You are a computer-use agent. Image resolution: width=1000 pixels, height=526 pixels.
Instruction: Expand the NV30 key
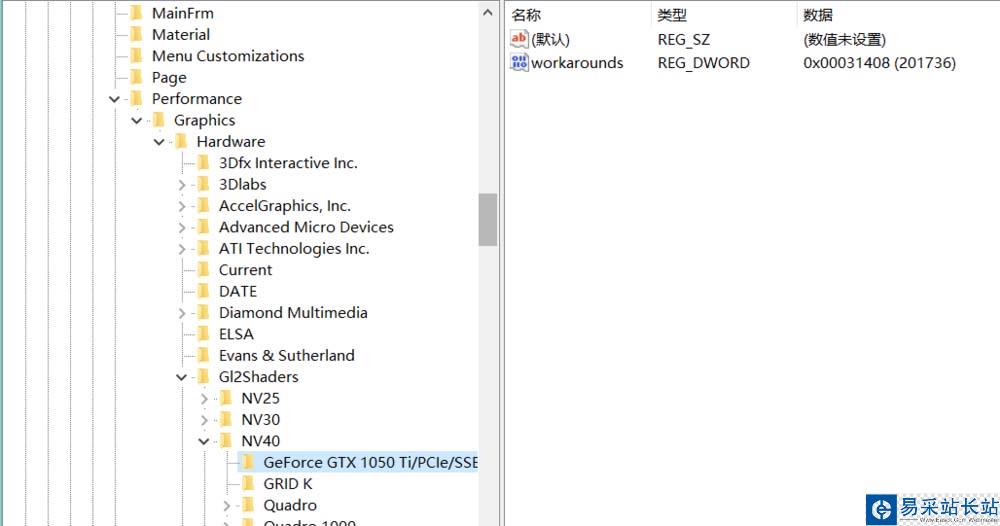pyautogui.click(x=204, y=420)
